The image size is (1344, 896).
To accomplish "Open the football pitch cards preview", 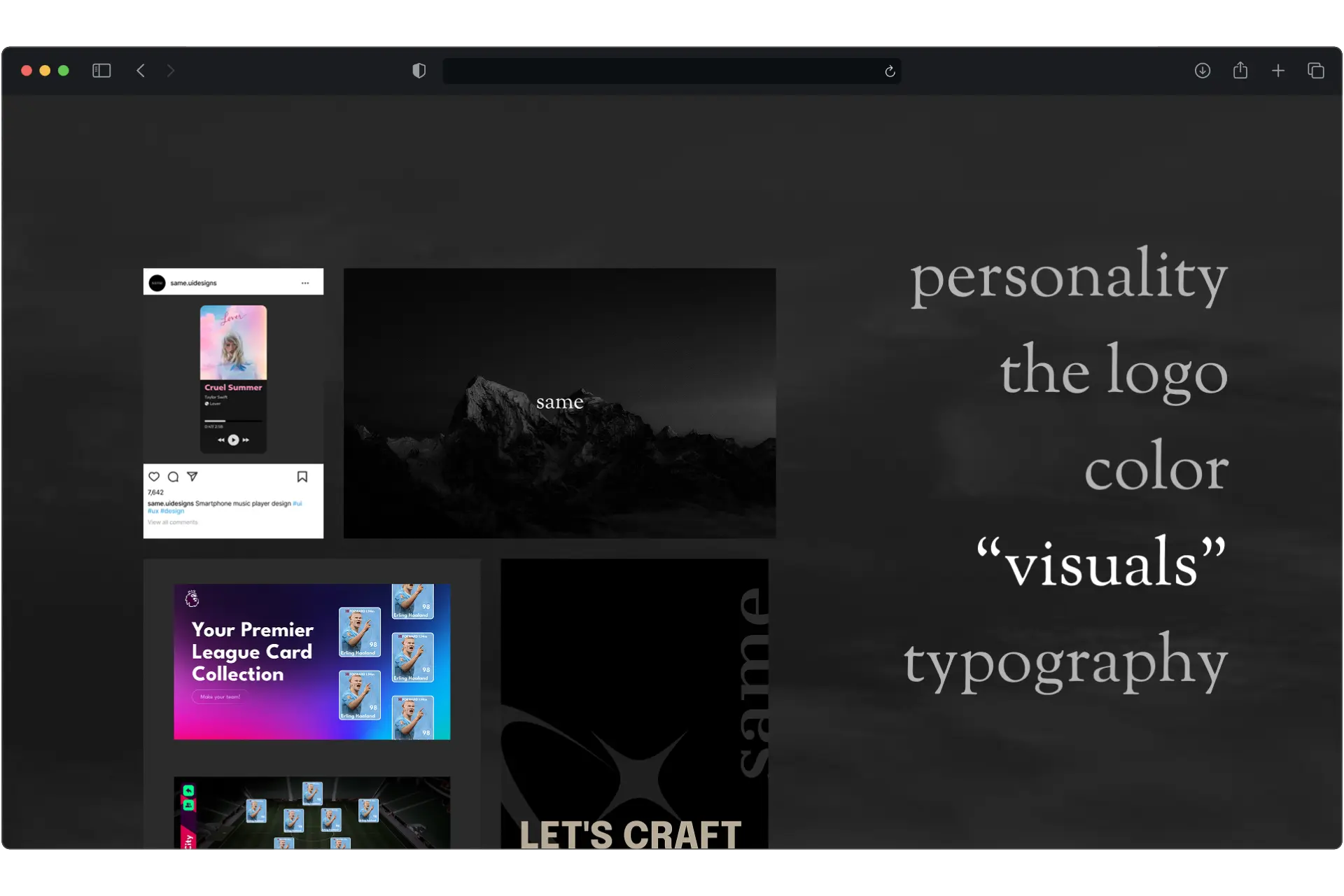I will (x=312, y=813).
